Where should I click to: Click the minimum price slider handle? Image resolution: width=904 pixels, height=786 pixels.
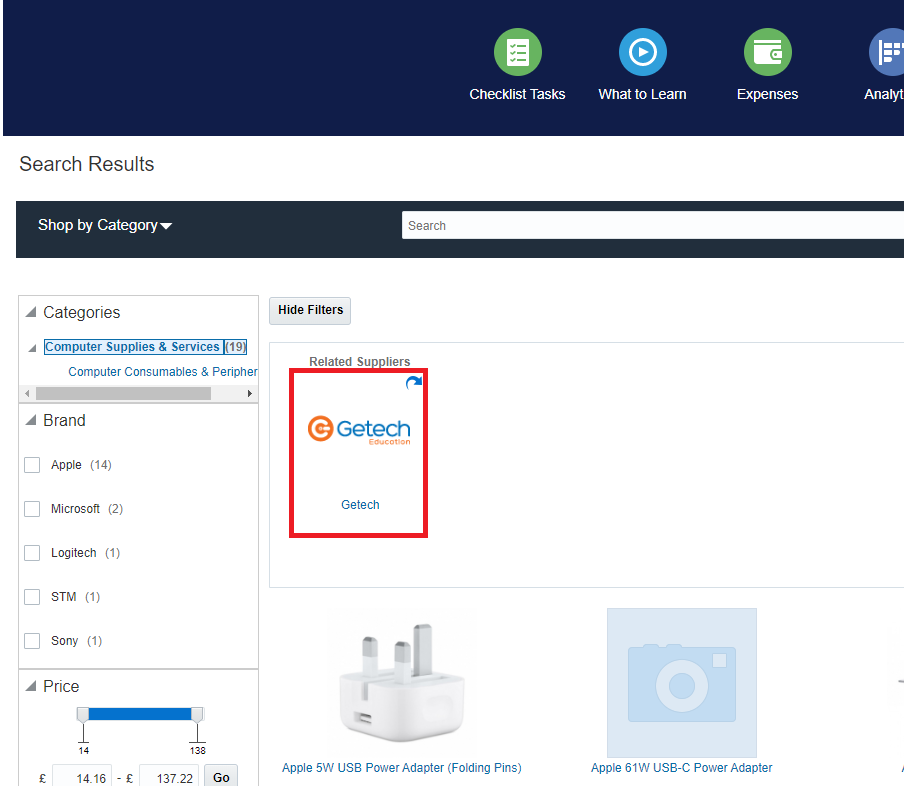(83, 715)
